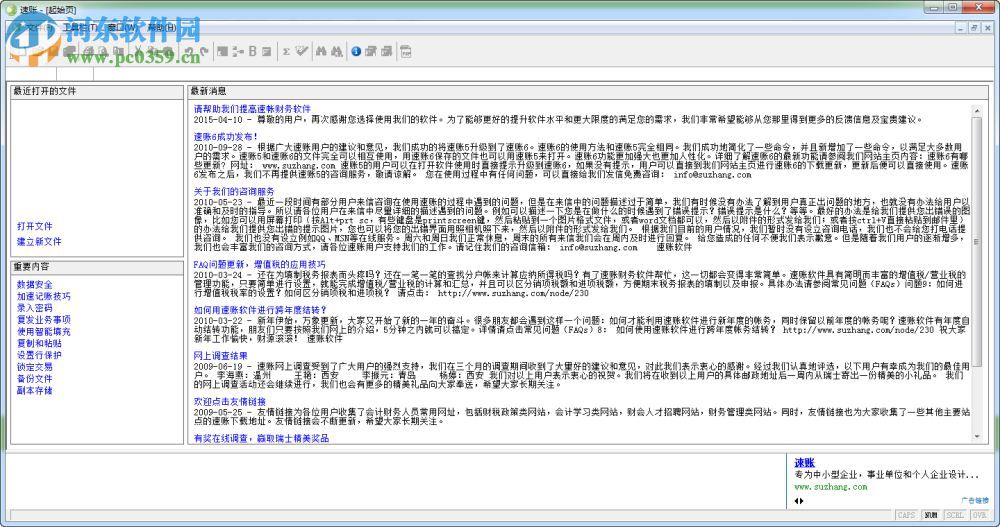
Task: Click the first binoculars find icon
Action: (x=321, y=52)
